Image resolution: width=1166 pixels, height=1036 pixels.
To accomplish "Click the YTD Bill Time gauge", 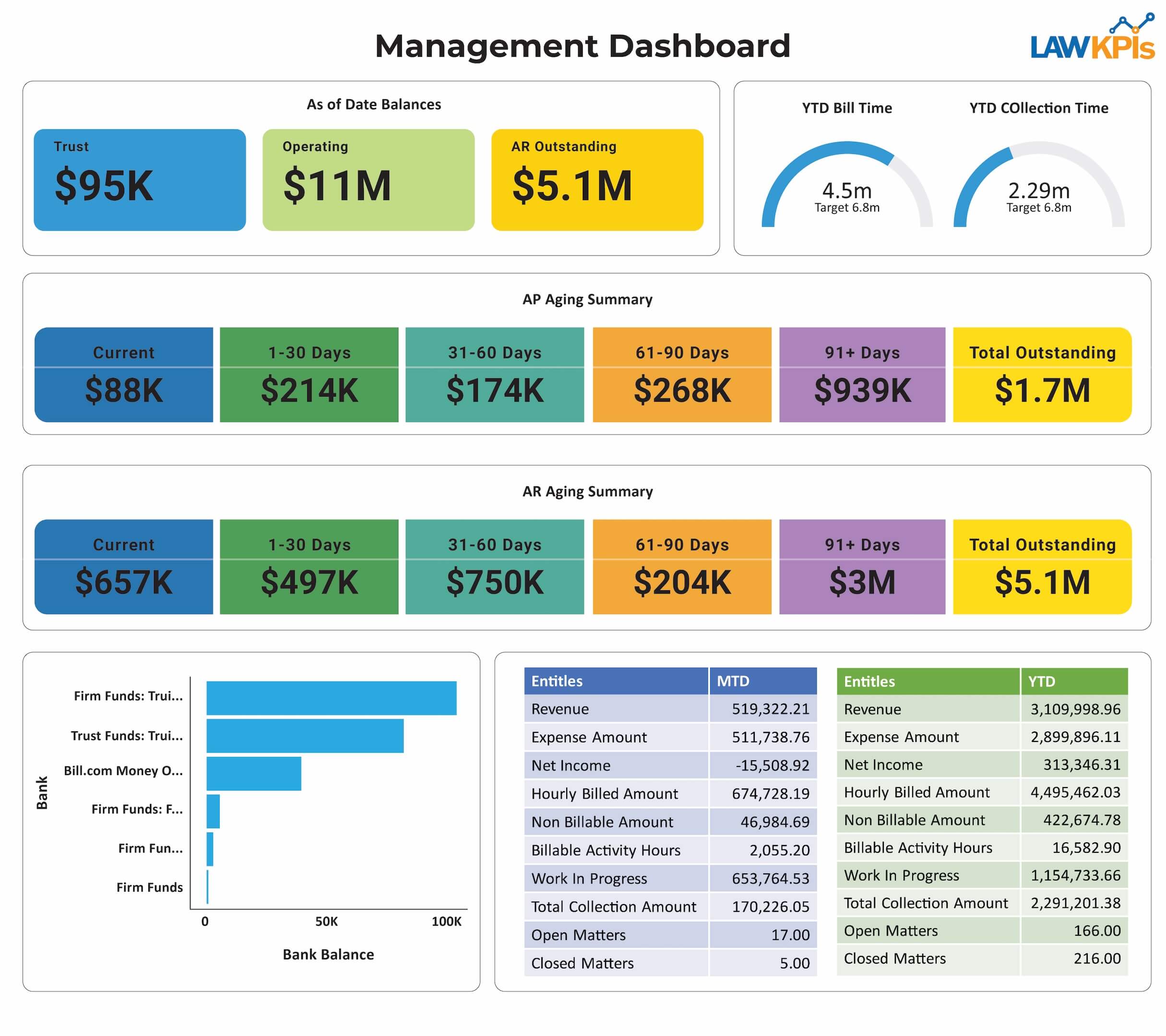I will (x=846, y=185).
